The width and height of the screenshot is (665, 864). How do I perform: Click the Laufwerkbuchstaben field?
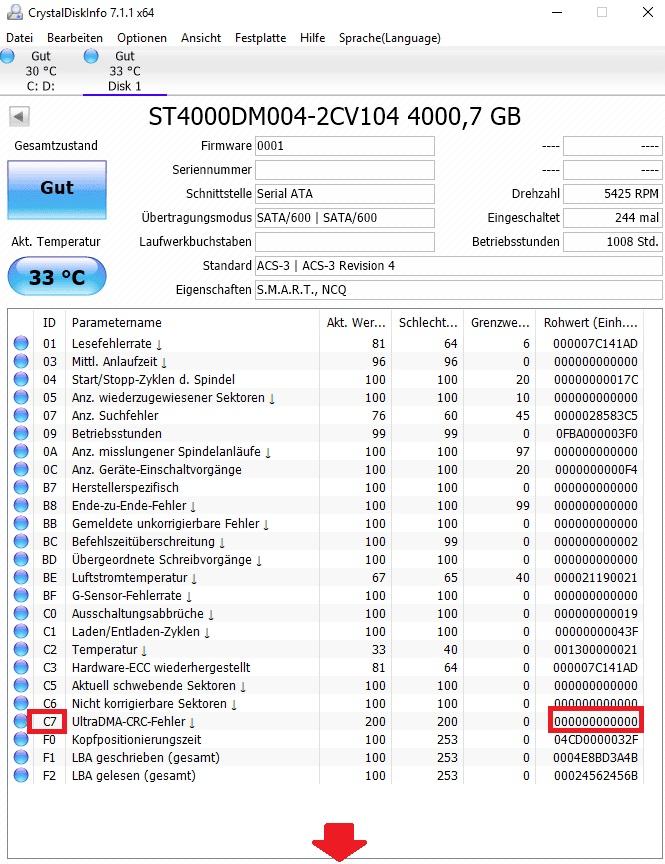[x=344, y=242]
